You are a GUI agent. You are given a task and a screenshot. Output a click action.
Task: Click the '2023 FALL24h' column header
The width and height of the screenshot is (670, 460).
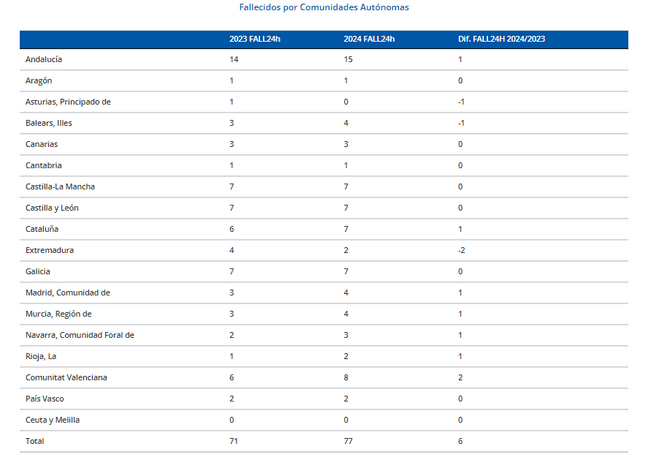click(x=254, y=39)
